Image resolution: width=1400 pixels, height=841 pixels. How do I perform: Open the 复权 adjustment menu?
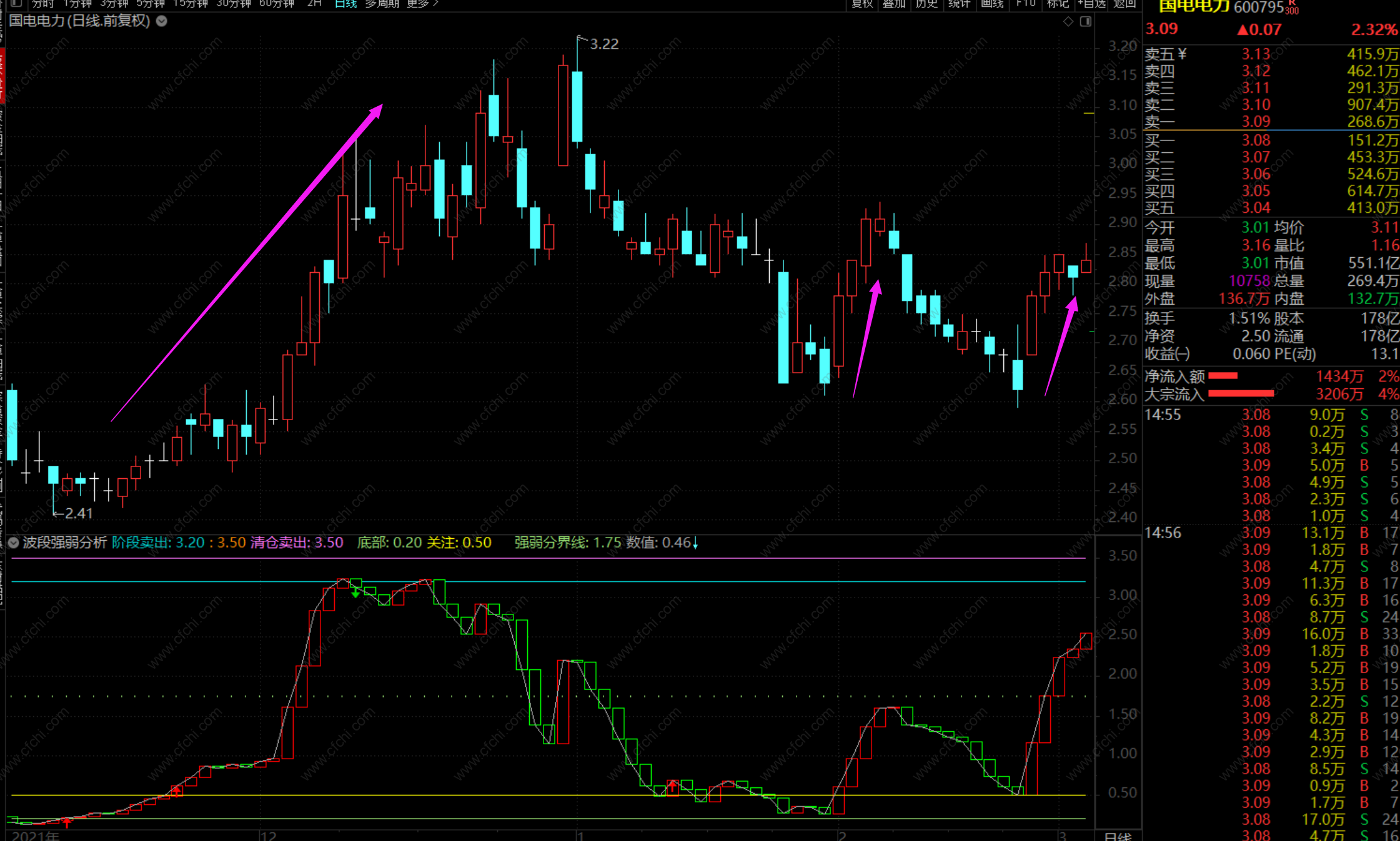(861, 4)
